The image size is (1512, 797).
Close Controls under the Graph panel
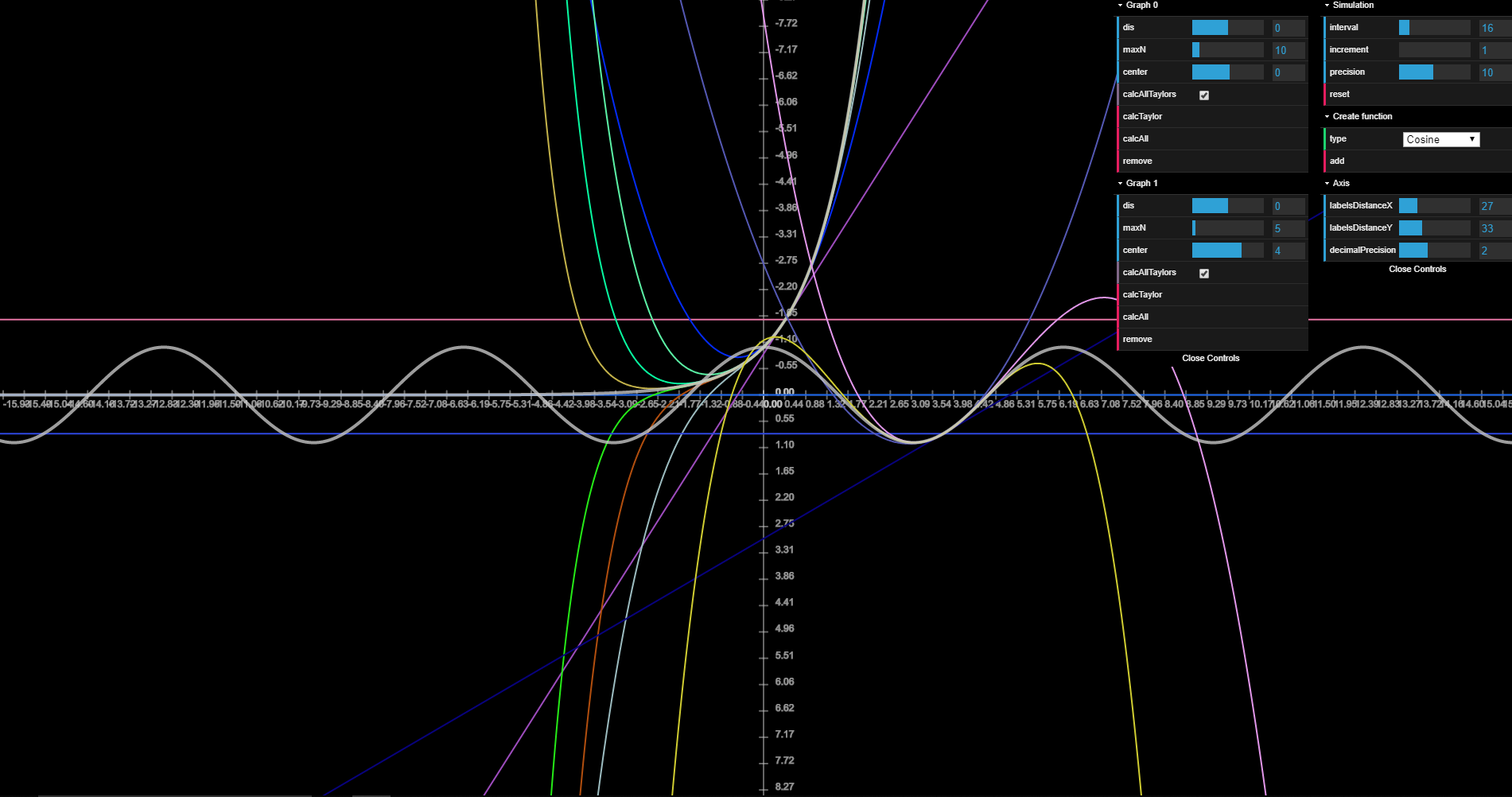tap(1211, 358)
